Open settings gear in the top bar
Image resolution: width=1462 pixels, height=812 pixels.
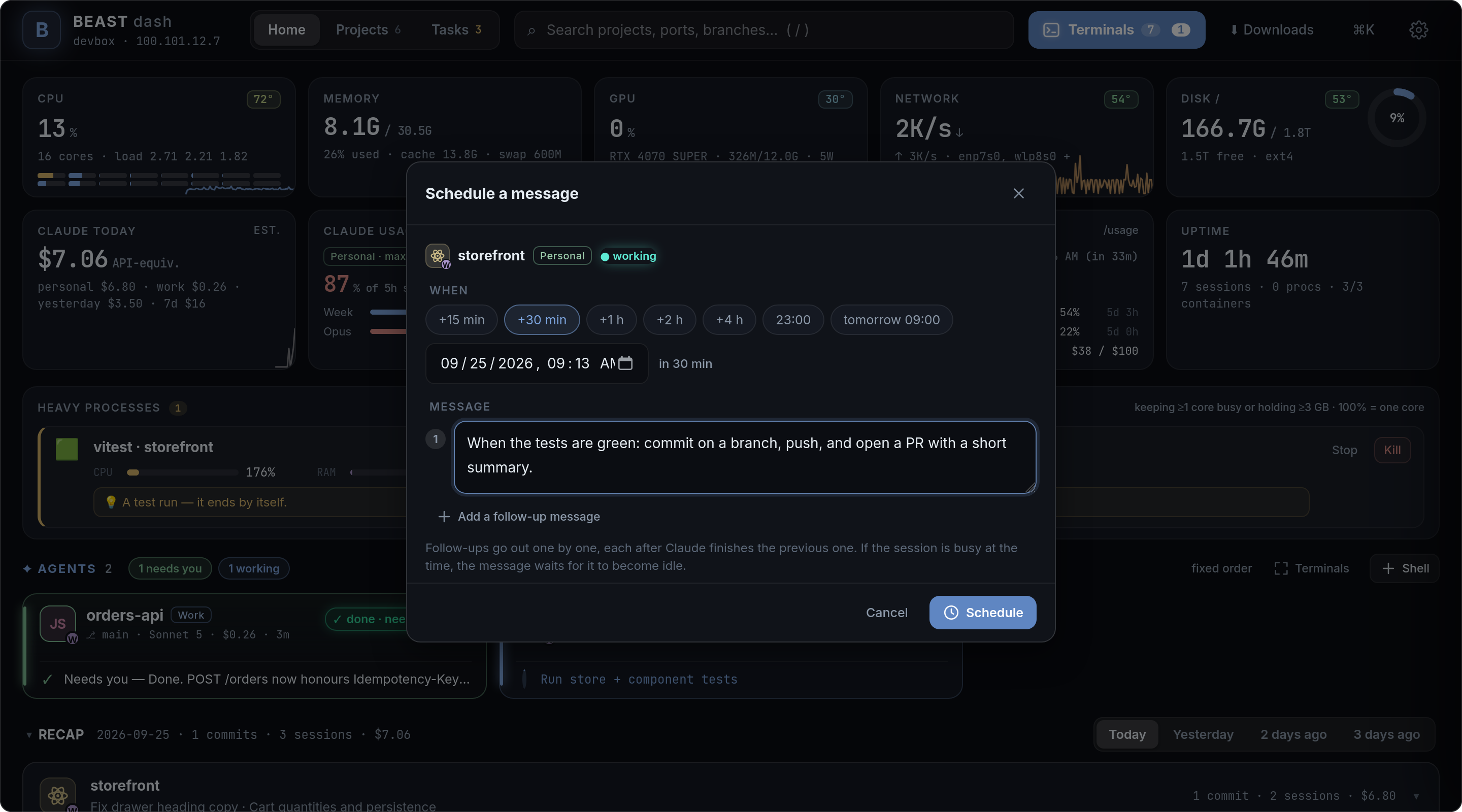click(1418, 29)
